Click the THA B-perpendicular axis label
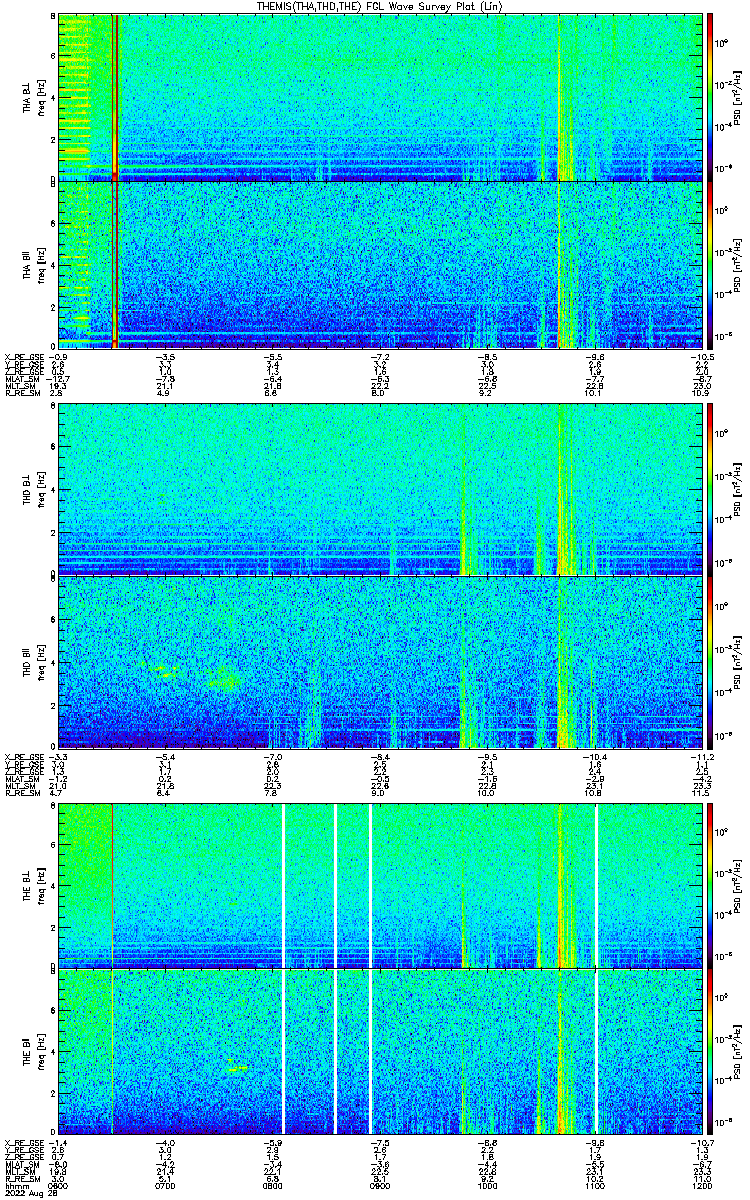Image resolution: width=750 pixels, height=1200 pixels. pos(28,98)
